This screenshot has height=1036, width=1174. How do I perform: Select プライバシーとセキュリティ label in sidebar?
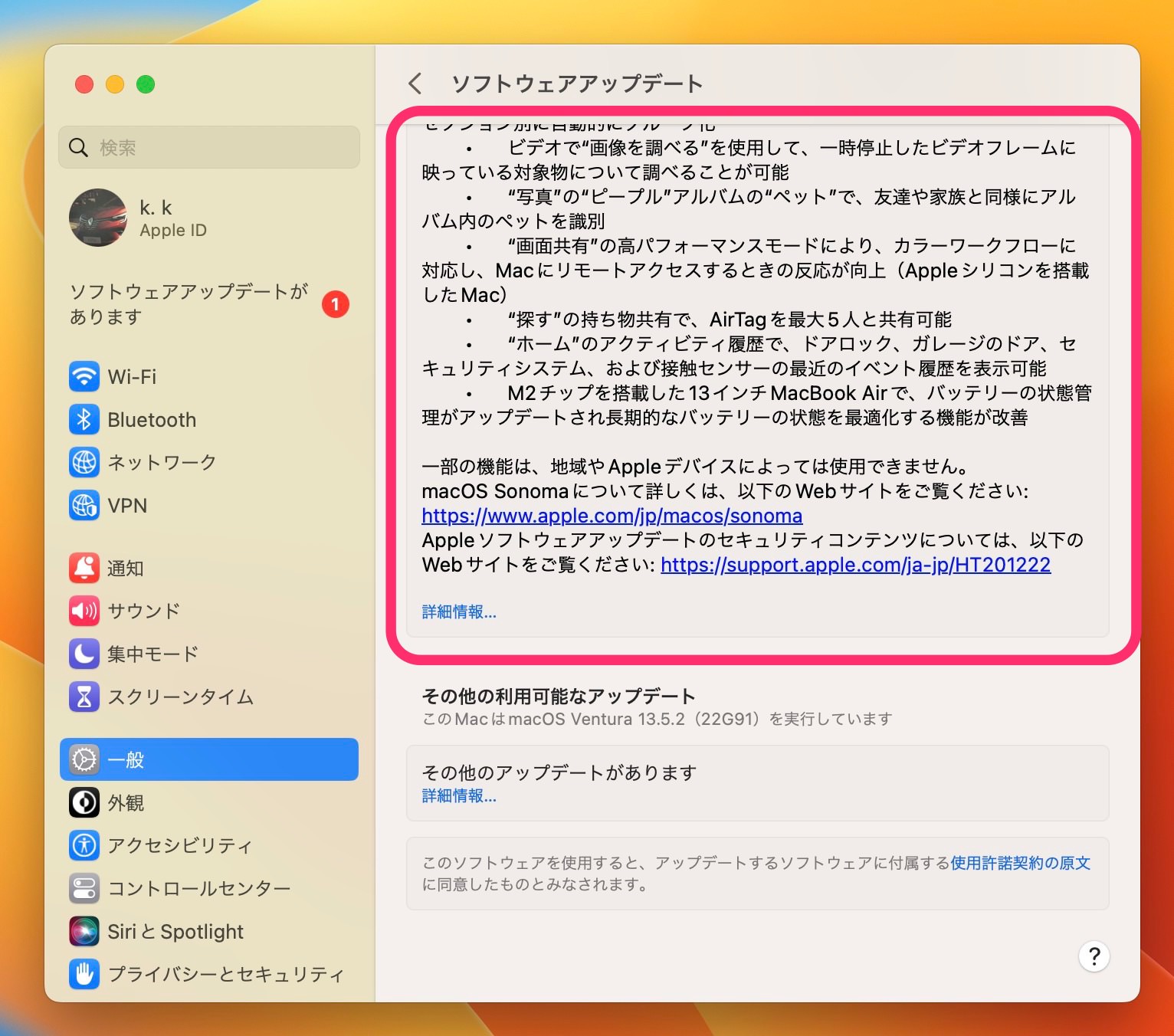tap(226, 974)
